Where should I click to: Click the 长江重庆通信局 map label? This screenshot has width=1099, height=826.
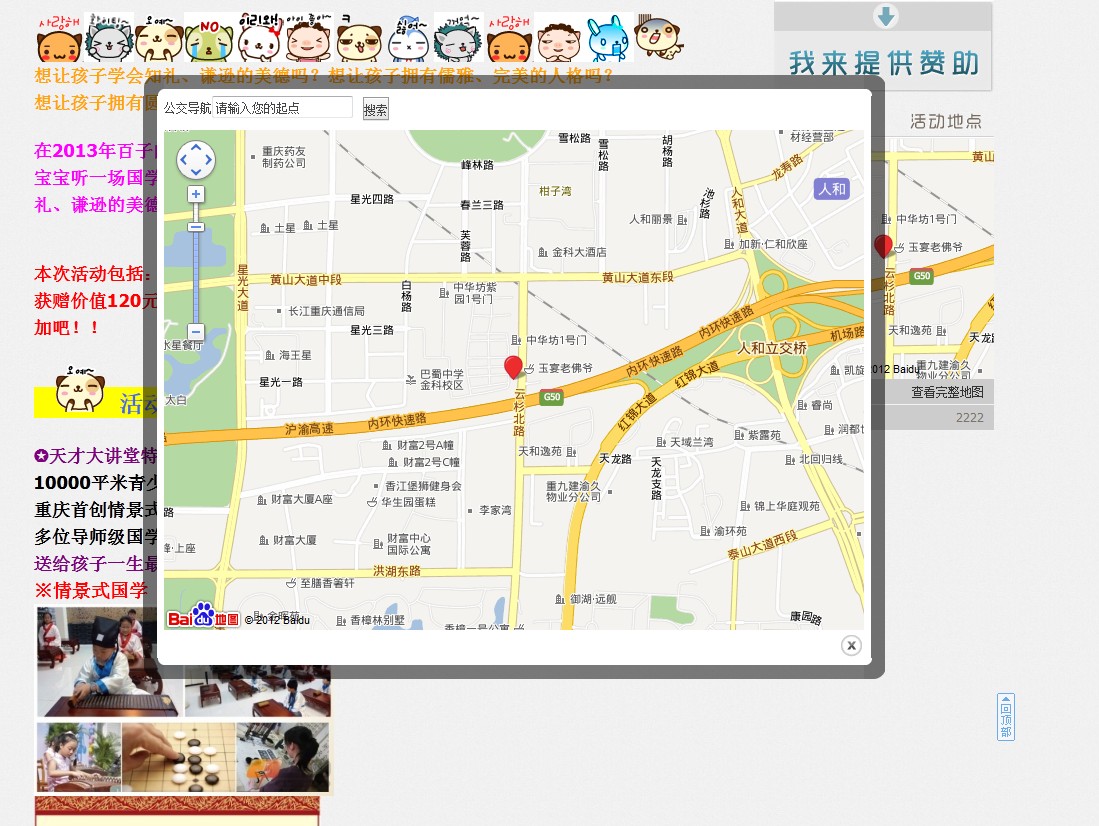327,311
